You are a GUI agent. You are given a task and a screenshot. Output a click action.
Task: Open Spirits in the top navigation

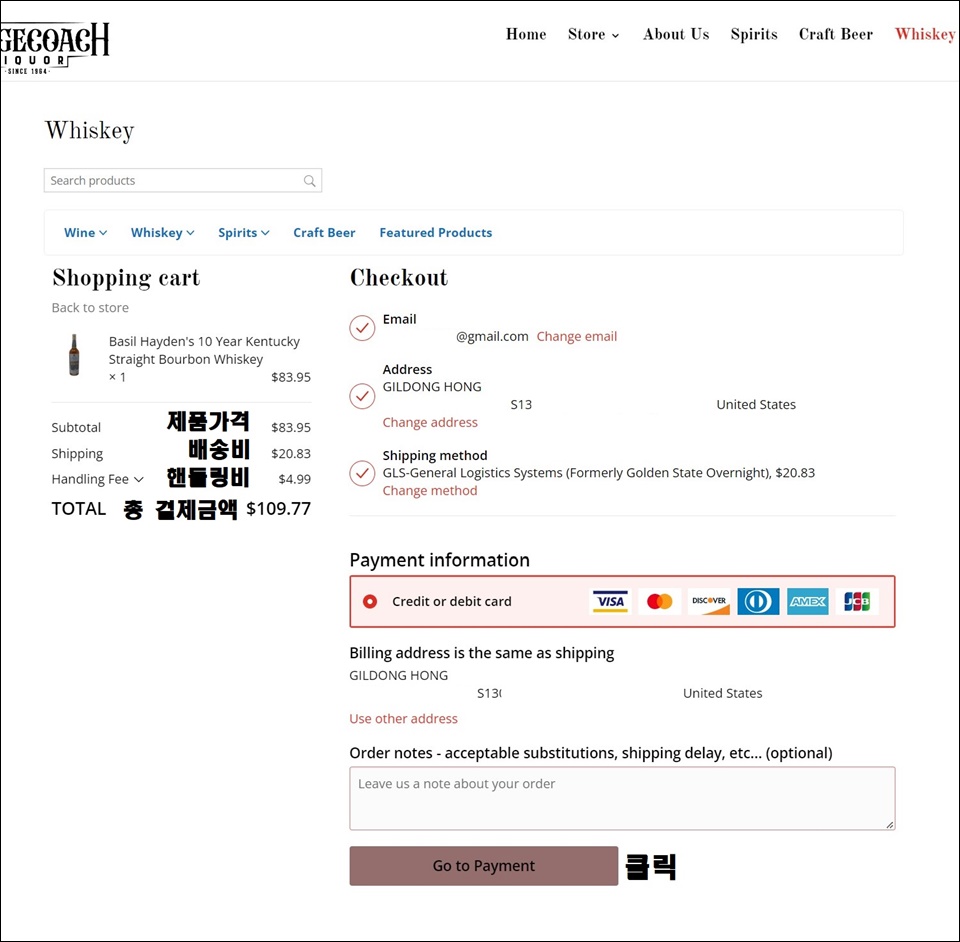pos(754,34)
